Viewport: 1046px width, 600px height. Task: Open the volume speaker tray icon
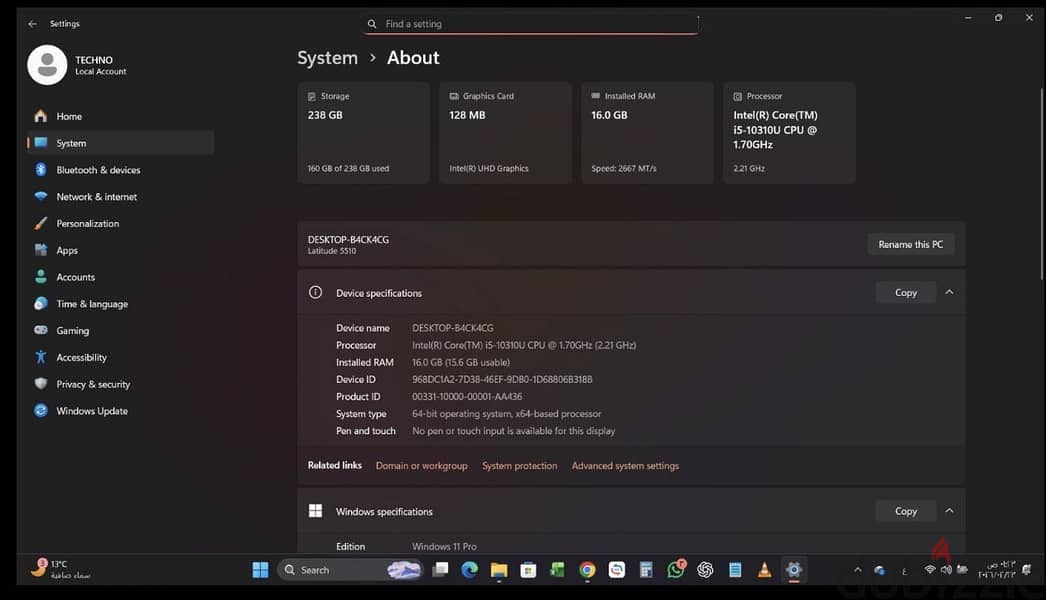coord(946,570)
